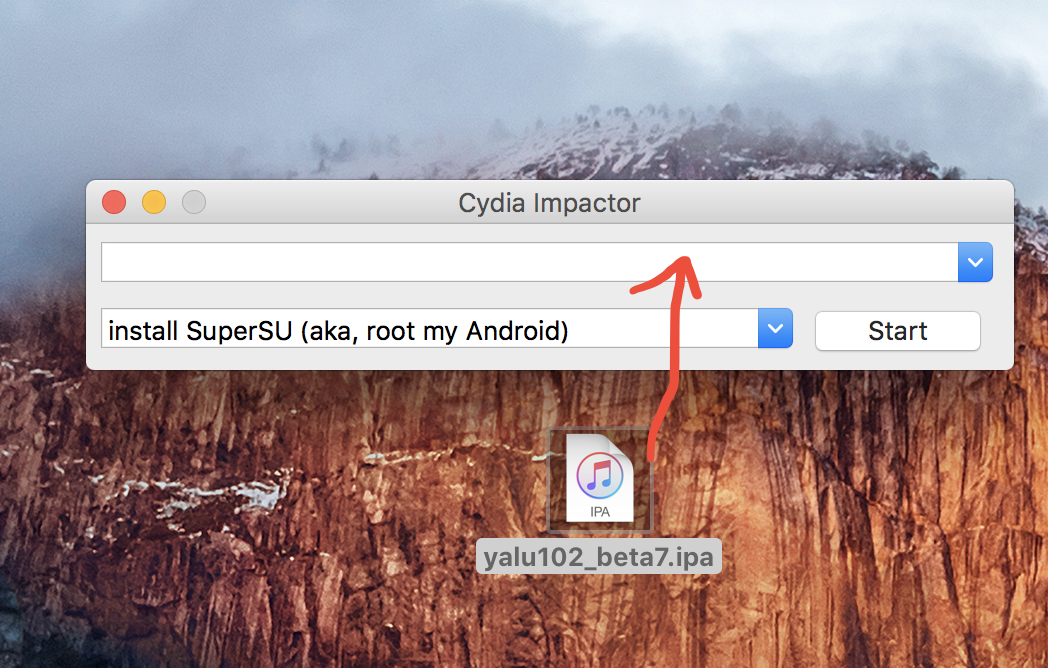Open the device selection dropdown arrow
The height and width of the screenshot is (668, 1048).
[975, 262]
